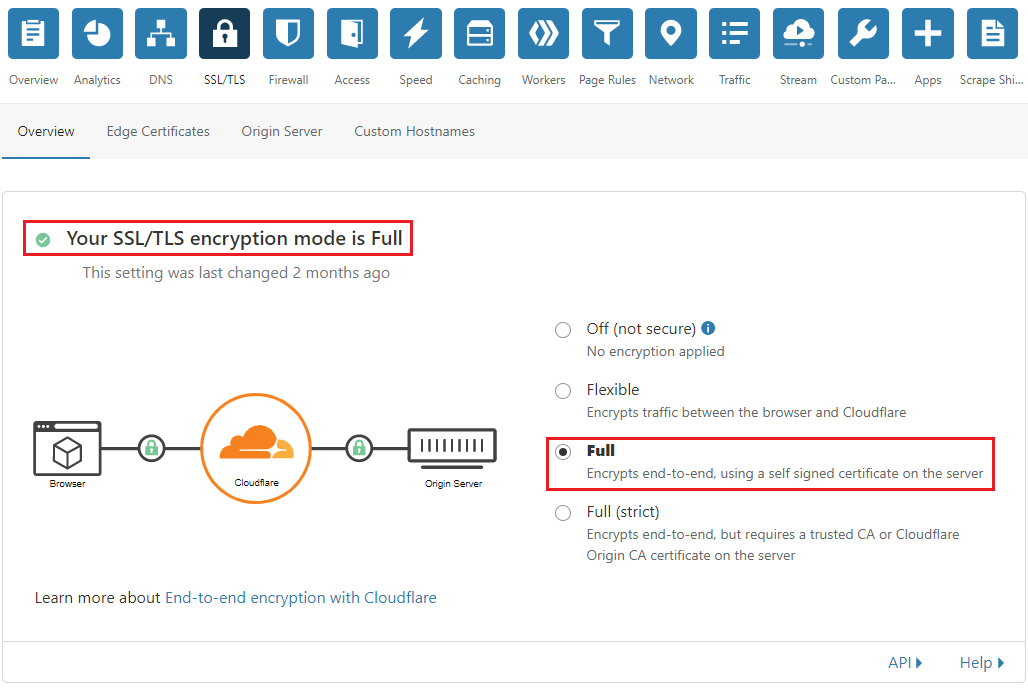1028x689 pixels.
Task: Select the Off (not secure) radio button
Action: click(563, 330)
